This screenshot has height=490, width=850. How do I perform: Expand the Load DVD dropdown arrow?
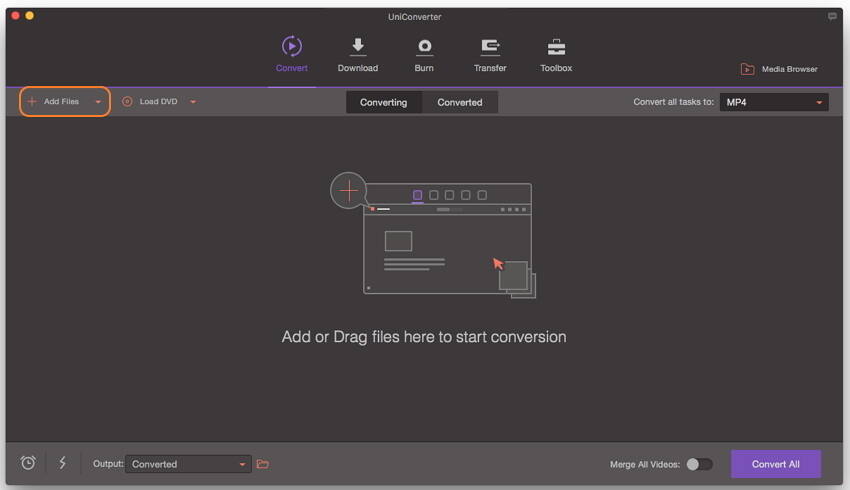click(x=193, y=102)
